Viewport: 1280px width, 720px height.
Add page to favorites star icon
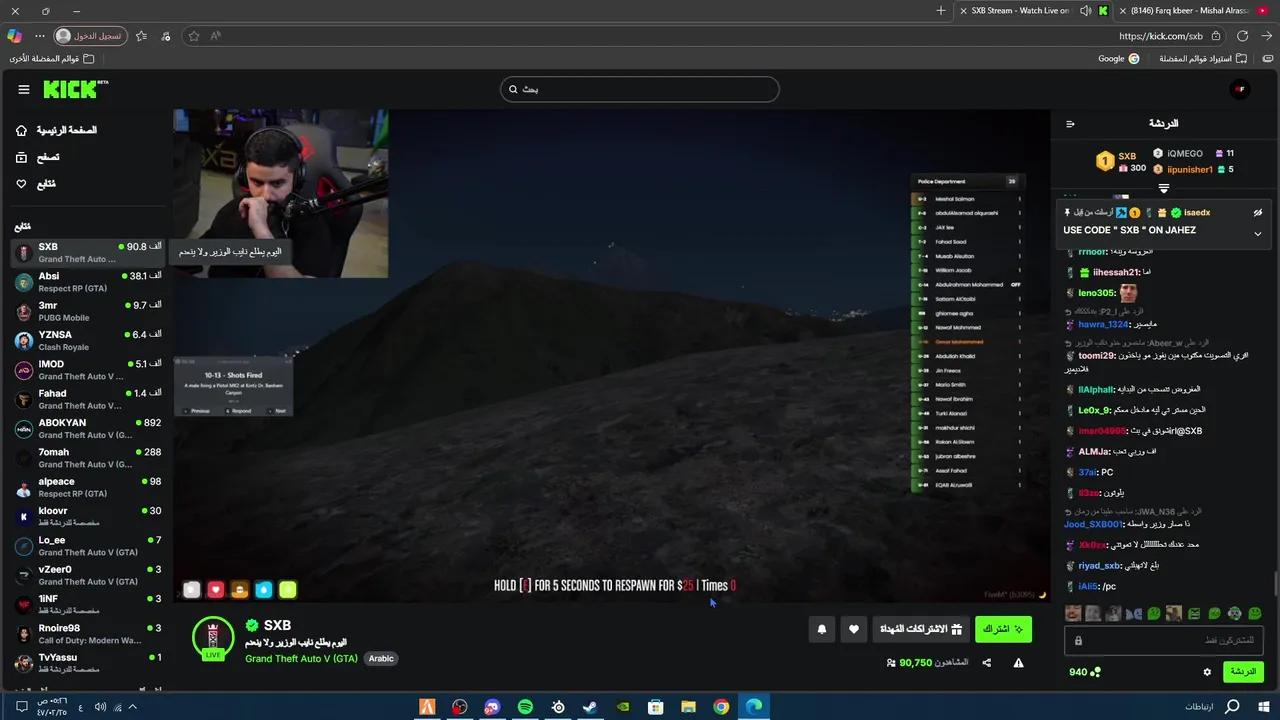point(194,36)
